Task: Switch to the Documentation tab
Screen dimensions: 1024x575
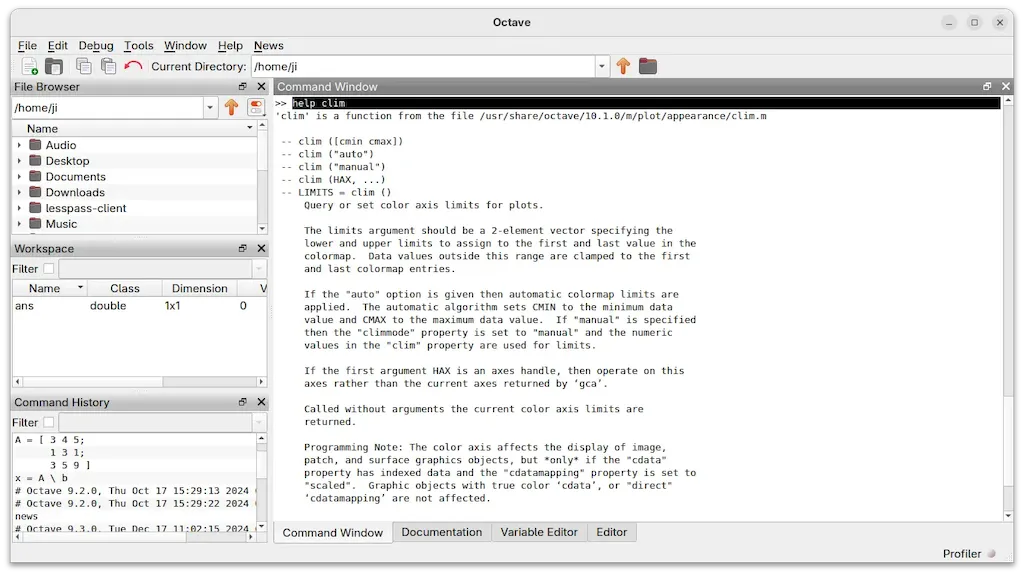Action: (x=441, y=532)
